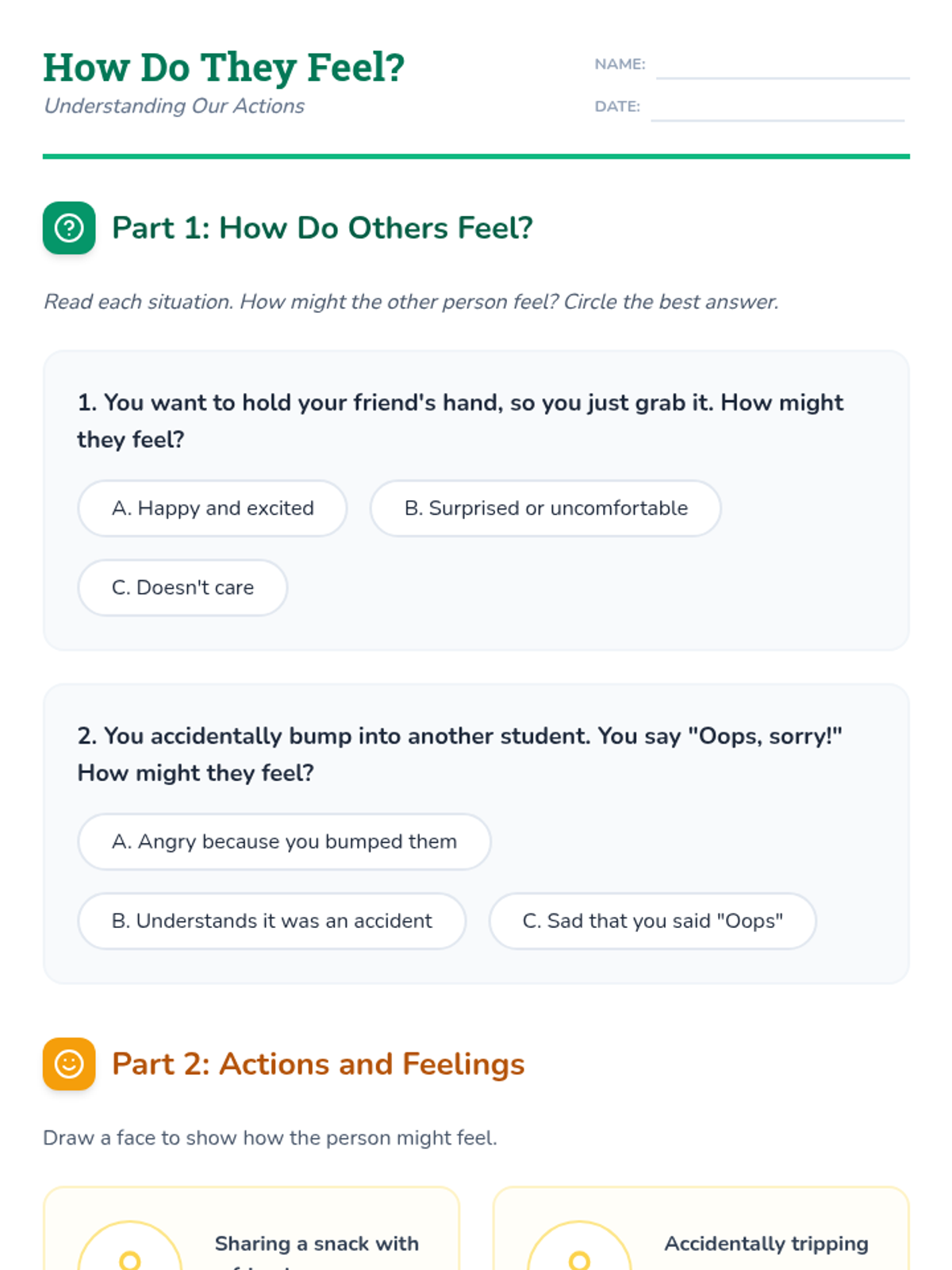The width and height of the screenshot is (952, 1270).
Task: Click the green question mark icon
Action: (69, 229)
